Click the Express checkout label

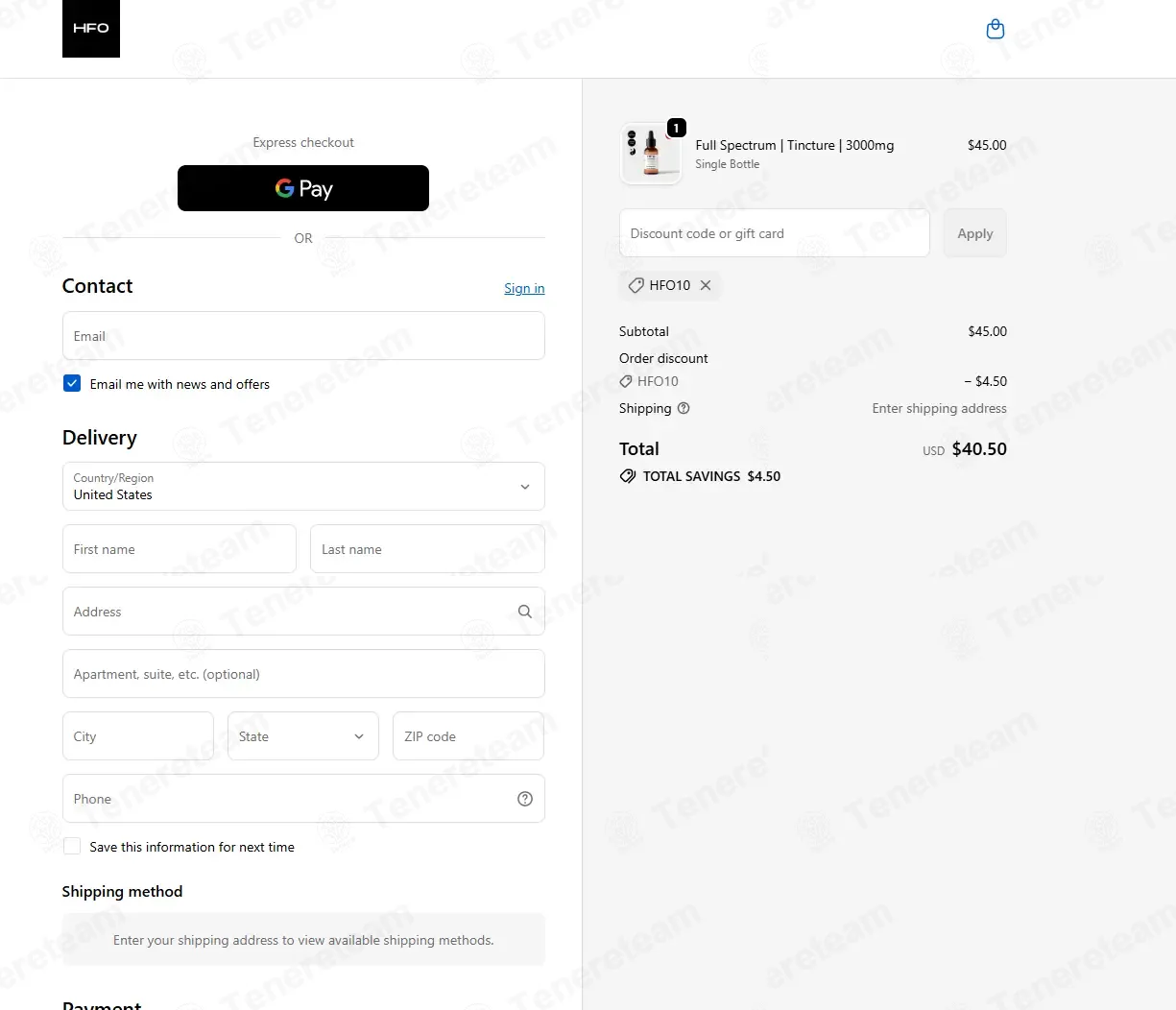(x=303, y=142)
